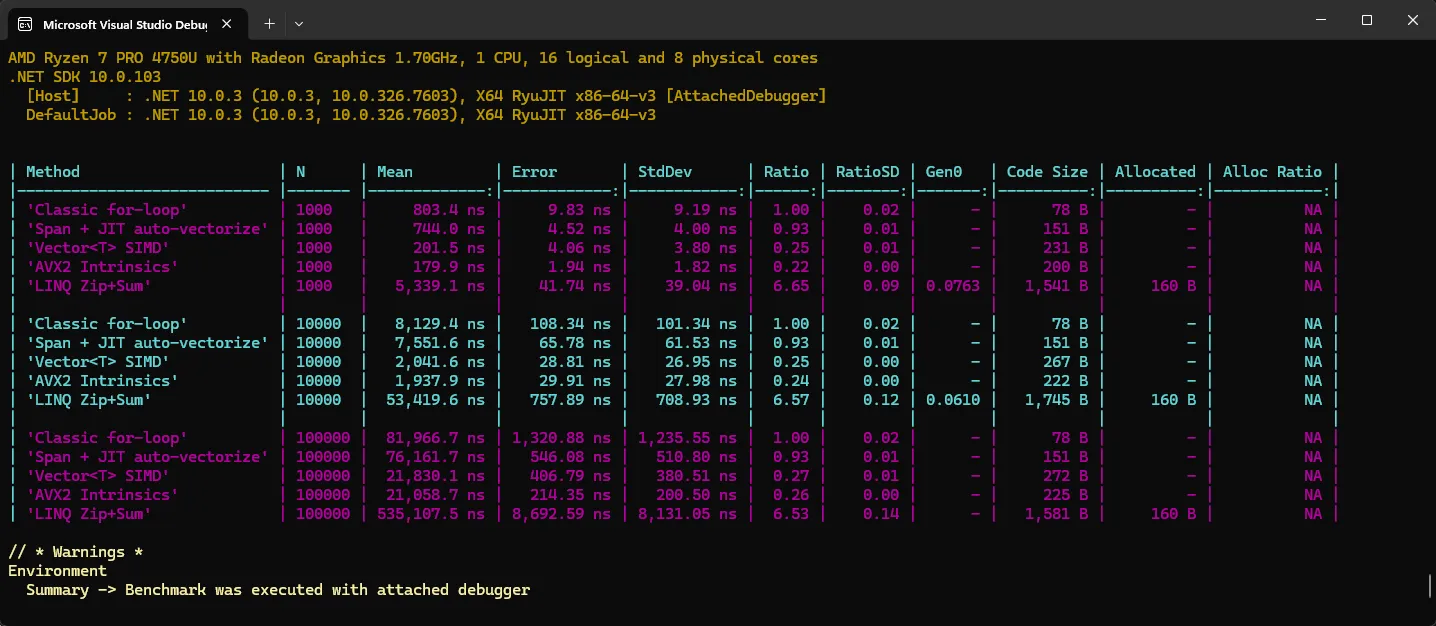Viewport: 1436px width, 626px height.
Task: Click the terminal icon on the tab
Action: (x=24, y=22)
